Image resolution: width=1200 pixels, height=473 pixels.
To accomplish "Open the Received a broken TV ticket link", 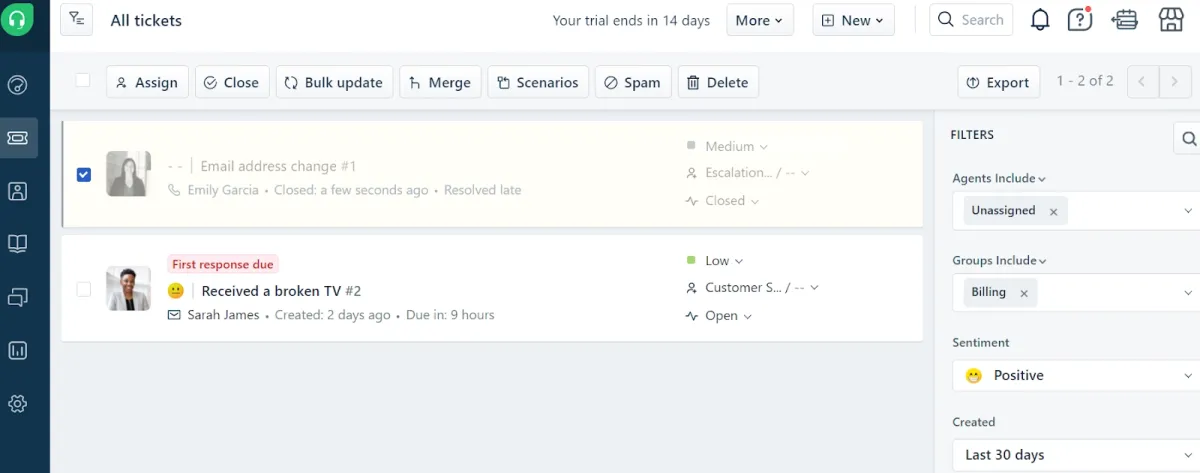I will pos(271,291).
